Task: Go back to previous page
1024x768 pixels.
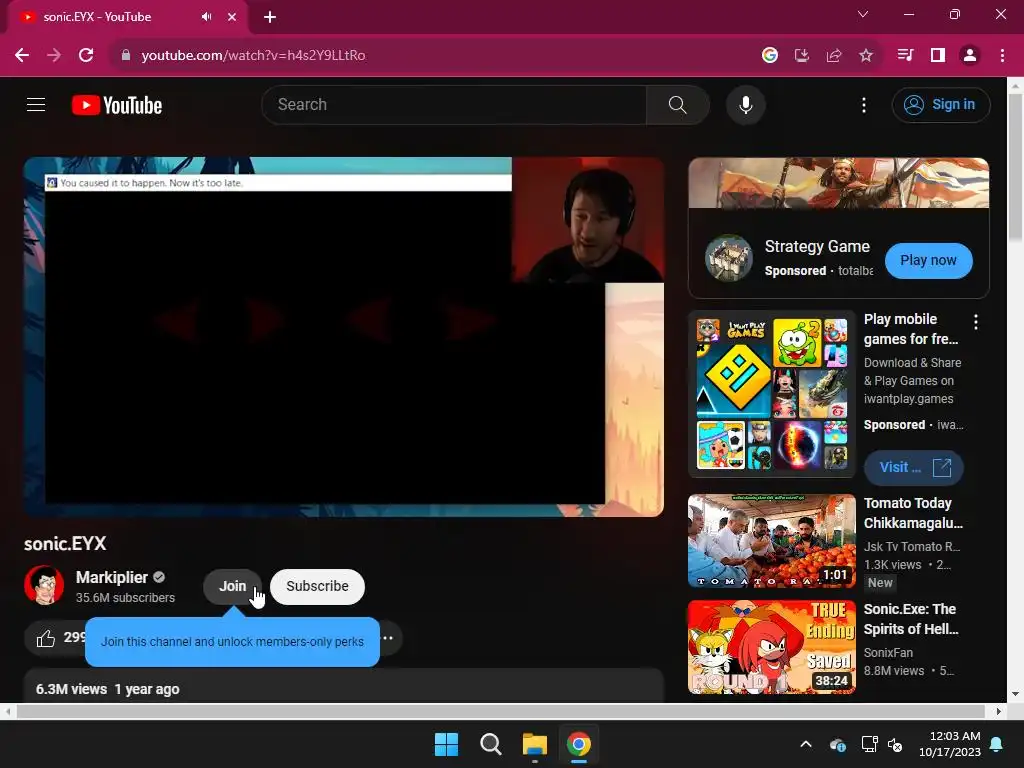Action: coord(22,56)
